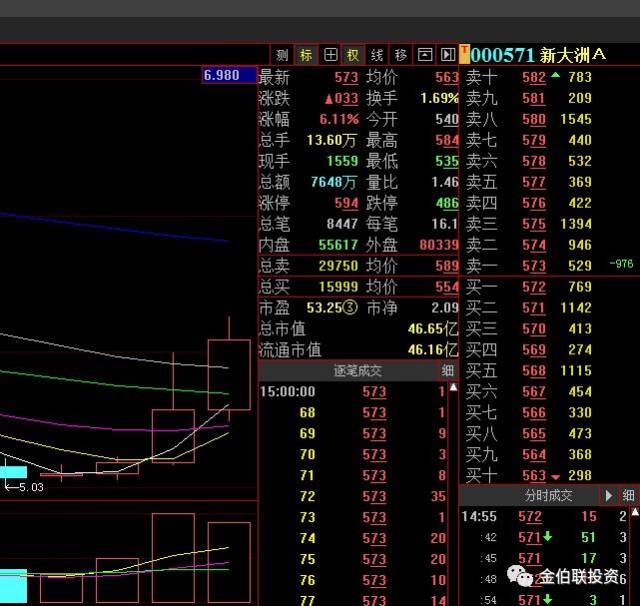Click the 涨幅 value 6.11%
Viewport: 640px width, 606px height.
coord(339,119)
